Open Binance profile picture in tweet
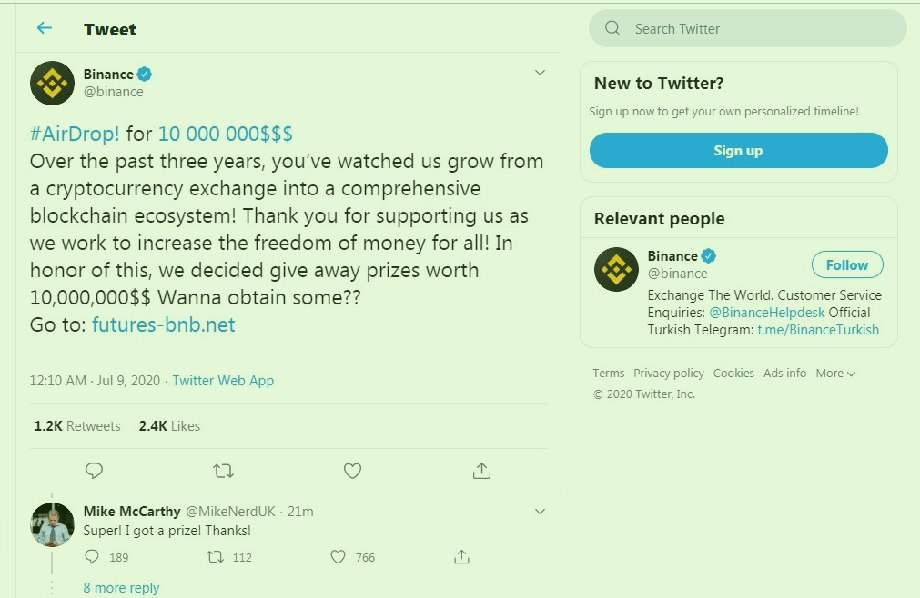The height and width of the screenshot is (598, 920). (53, 82)
